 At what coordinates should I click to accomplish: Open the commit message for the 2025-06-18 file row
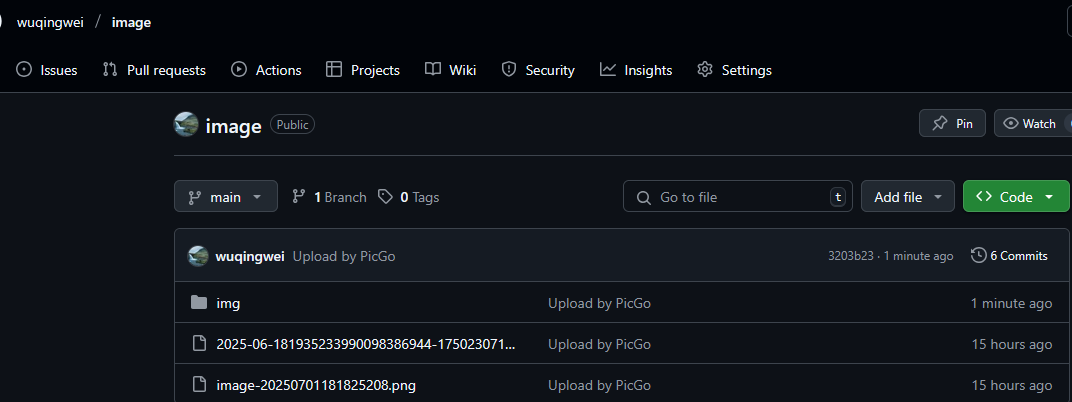coord(600,344)
